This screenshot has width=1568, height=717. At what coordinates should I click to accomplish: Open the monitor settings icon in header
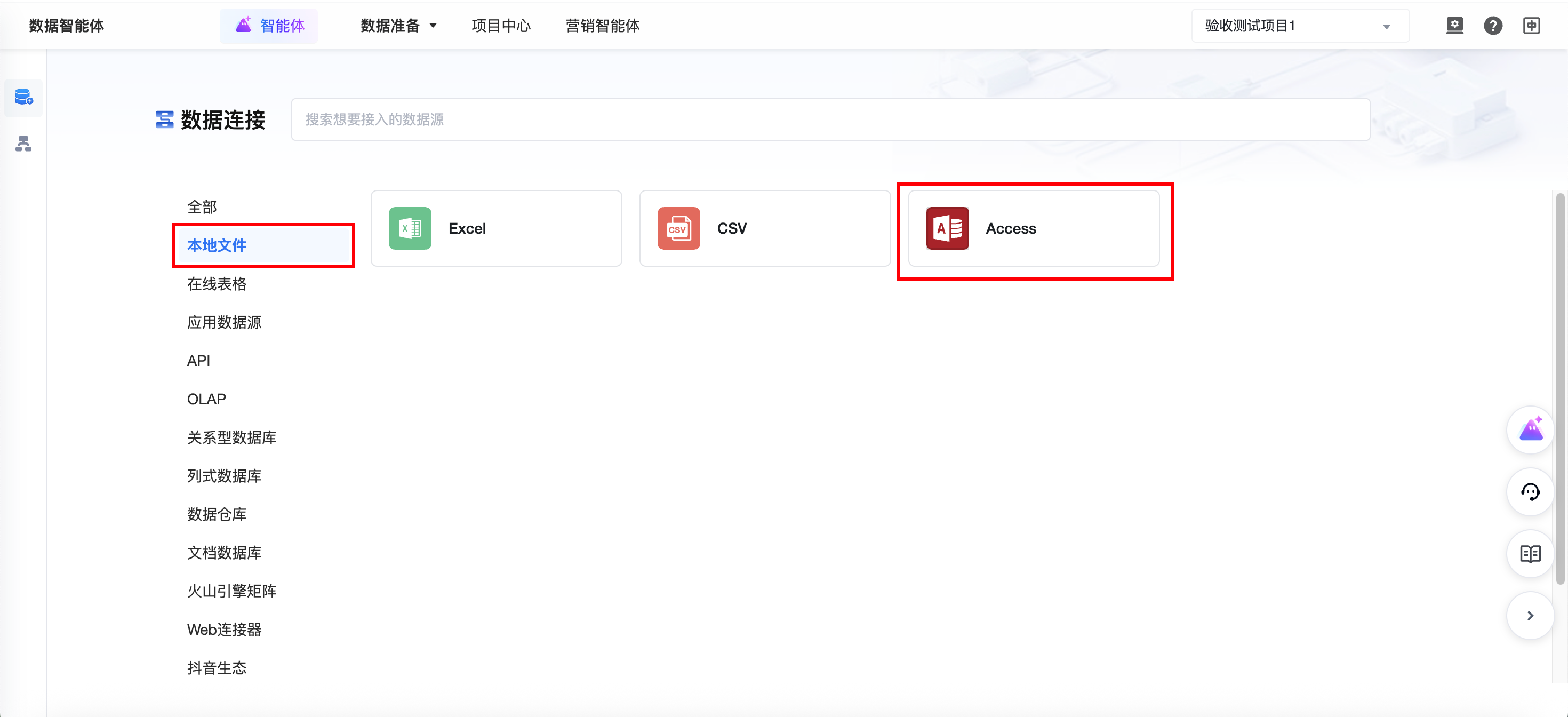tap(1454, 26)
